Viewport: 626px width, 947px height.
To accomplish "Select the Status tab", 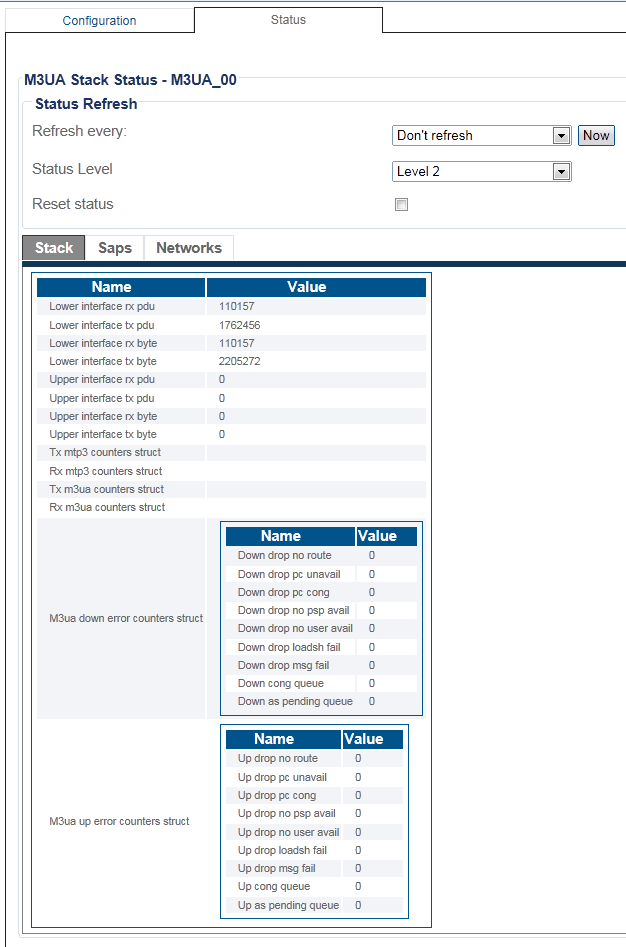I will (288, 20).
